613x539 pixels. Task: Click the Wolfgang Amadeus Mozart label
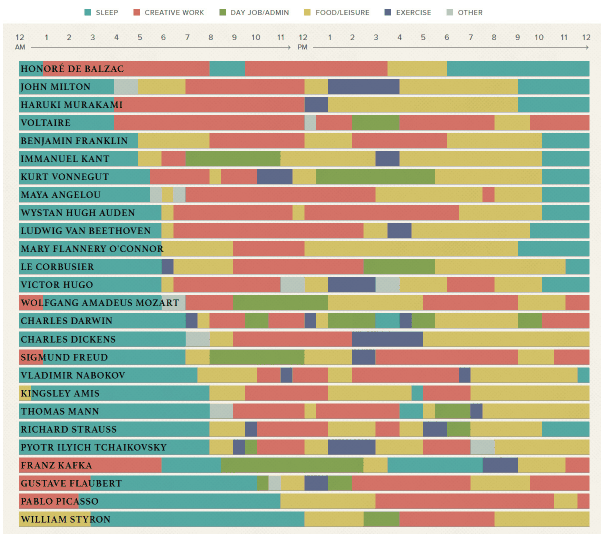click(100, 303)
